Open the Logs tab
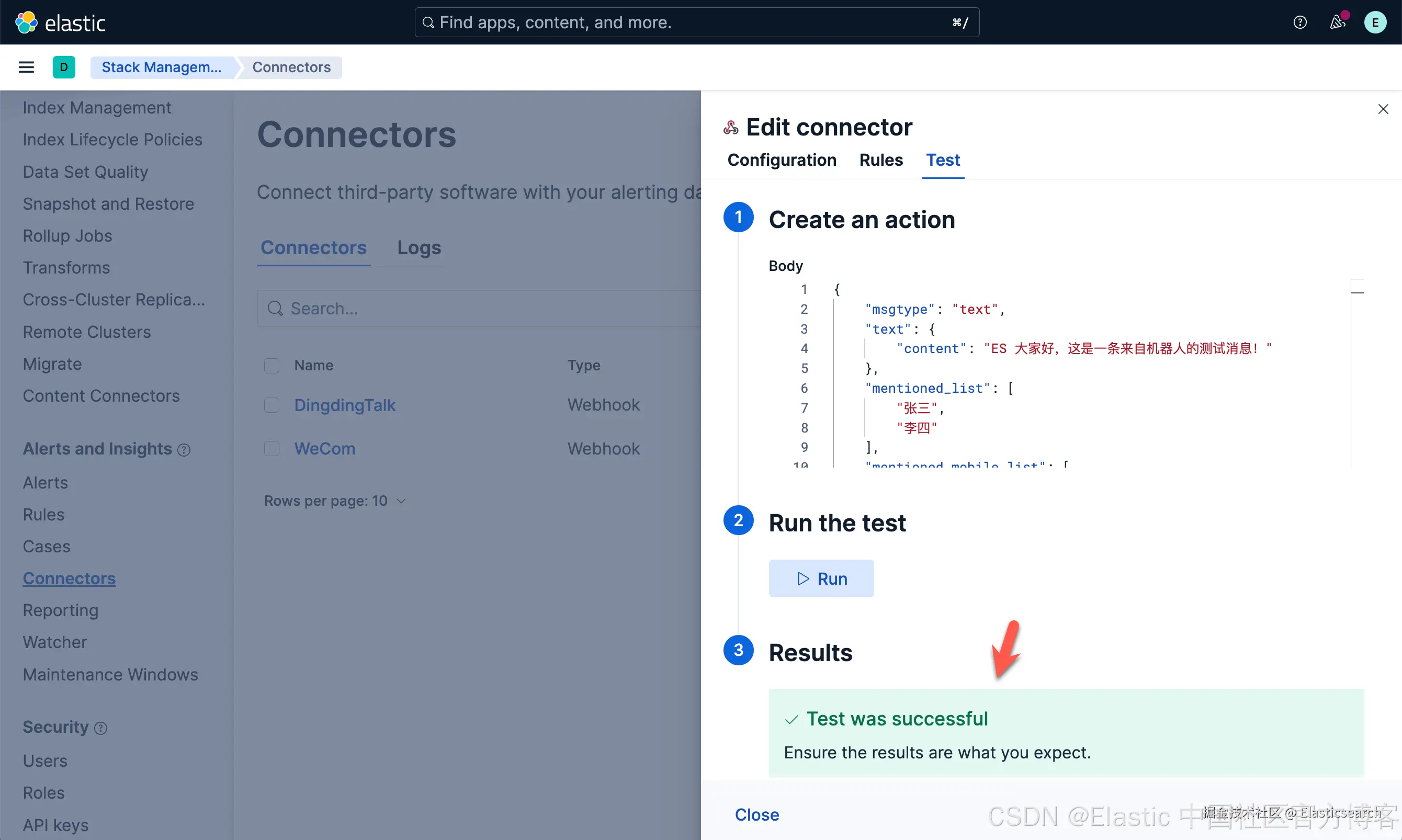Screen dimensions: 1402x840 click(419, 248)
